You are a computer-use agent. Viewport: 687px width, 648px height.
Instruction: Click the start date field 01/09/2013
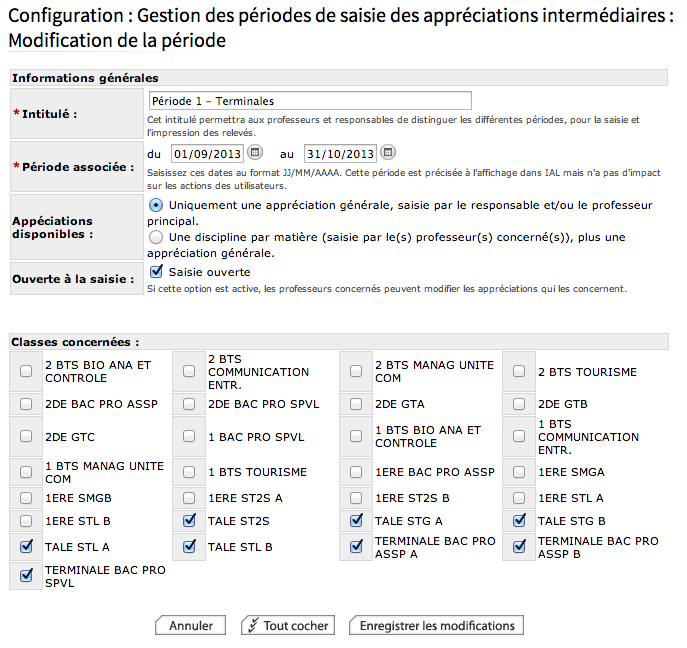[207, 154]
